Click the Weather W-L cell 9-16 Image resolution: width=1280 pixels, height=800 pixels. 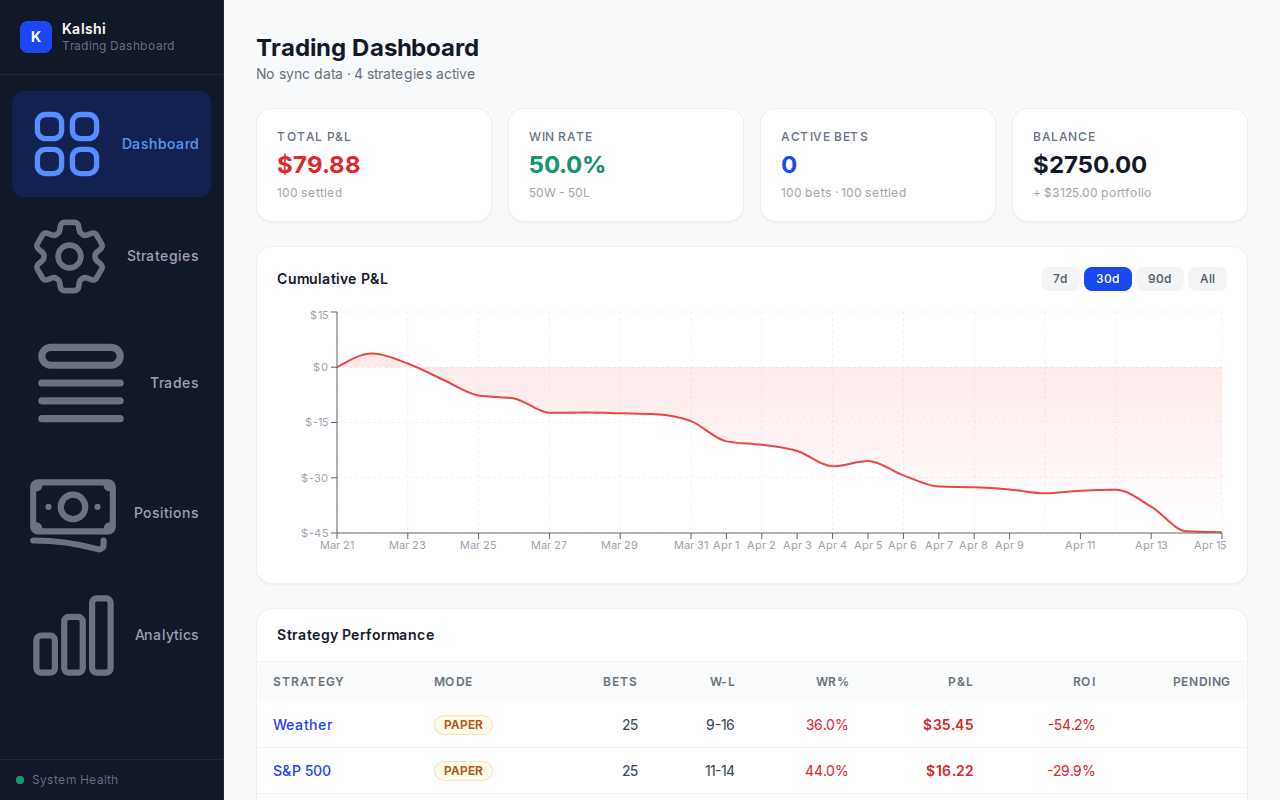[x=722, y=725]
